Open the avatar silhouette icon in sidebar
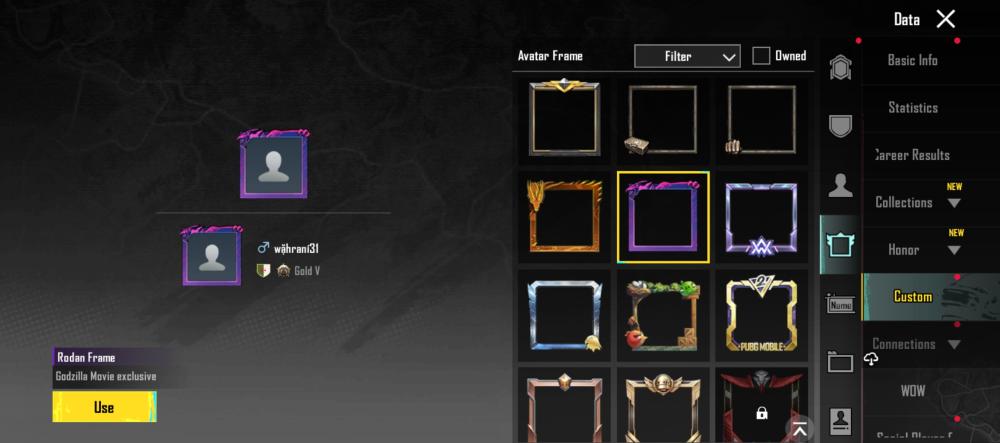This screenshot has width=1000, height=443. [840, 185]
